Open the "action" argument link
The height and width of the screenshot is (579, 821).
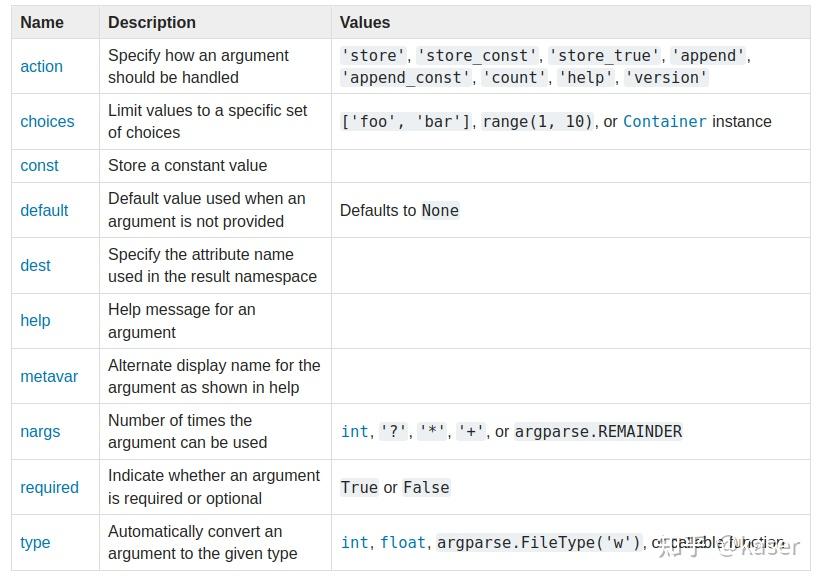(x=41, y=66)
